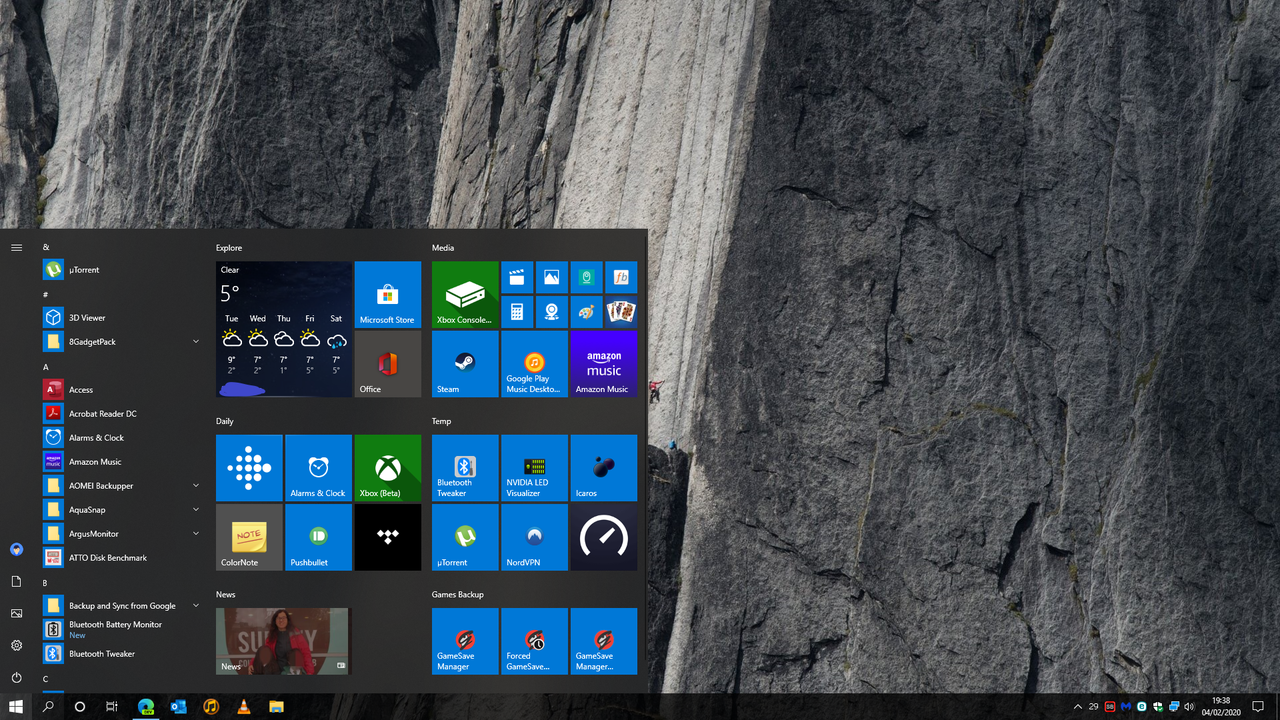The image size is (1280, 720).
Task: Click the Games Backup group title
Action: (x=458, y=595)
